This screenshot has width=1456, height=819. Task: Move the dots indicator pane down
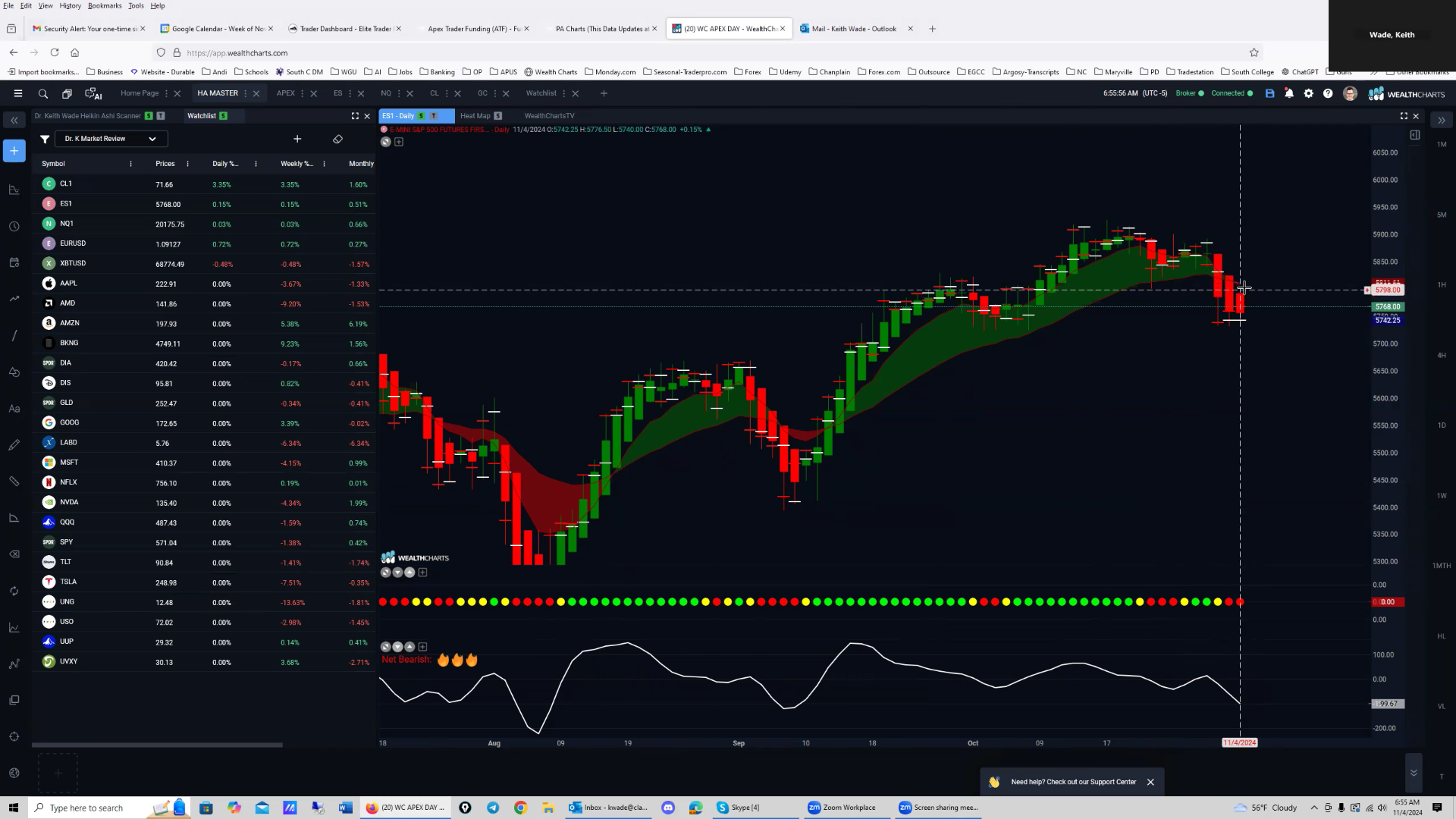pyautogui.click(x=397, y=573)
